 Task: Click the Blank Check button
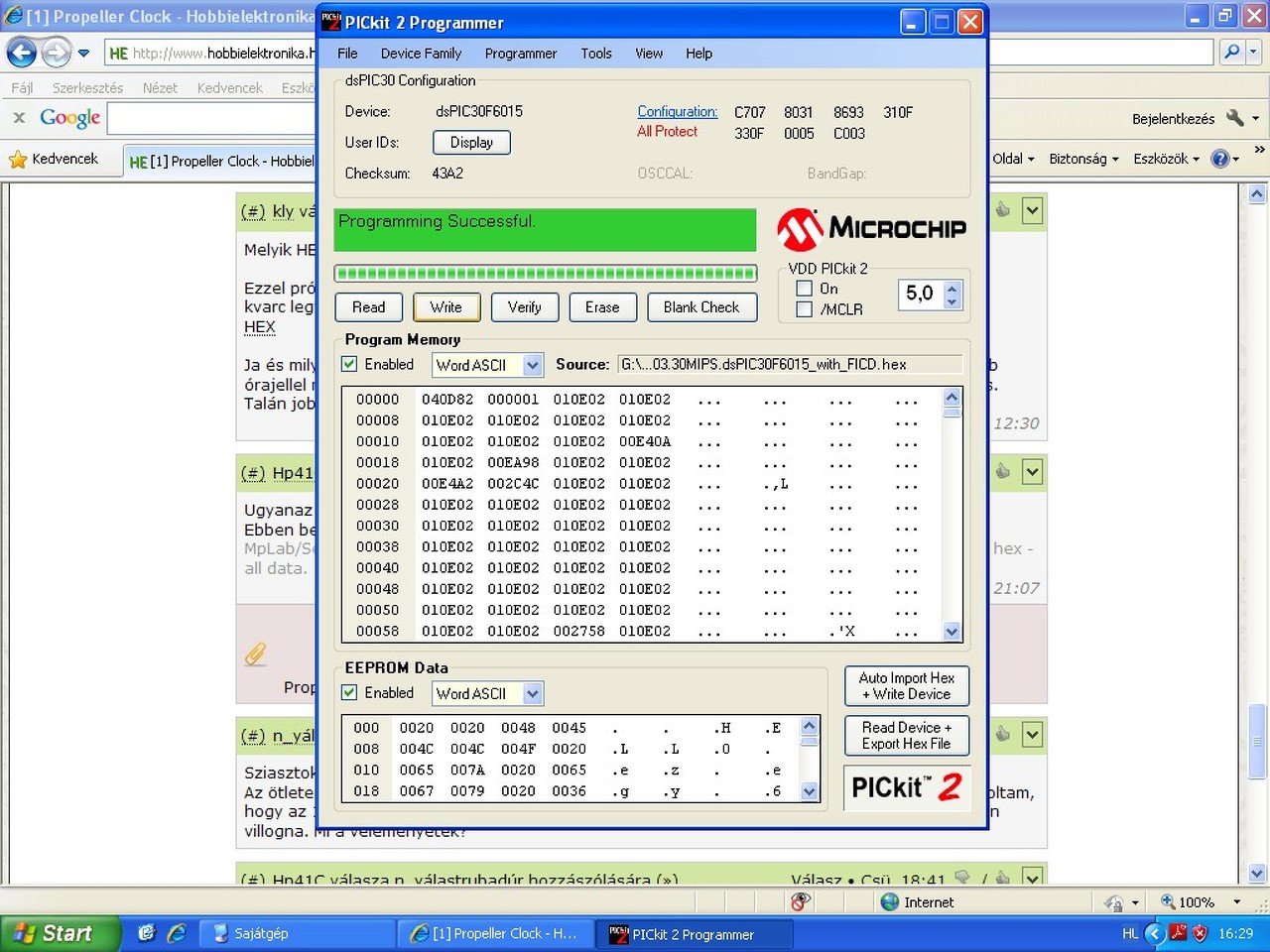tap(701, 307)
